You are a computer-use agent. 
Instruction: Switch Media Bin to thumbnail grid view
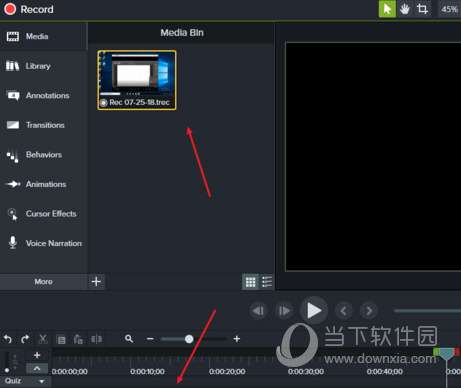point(250,282)
